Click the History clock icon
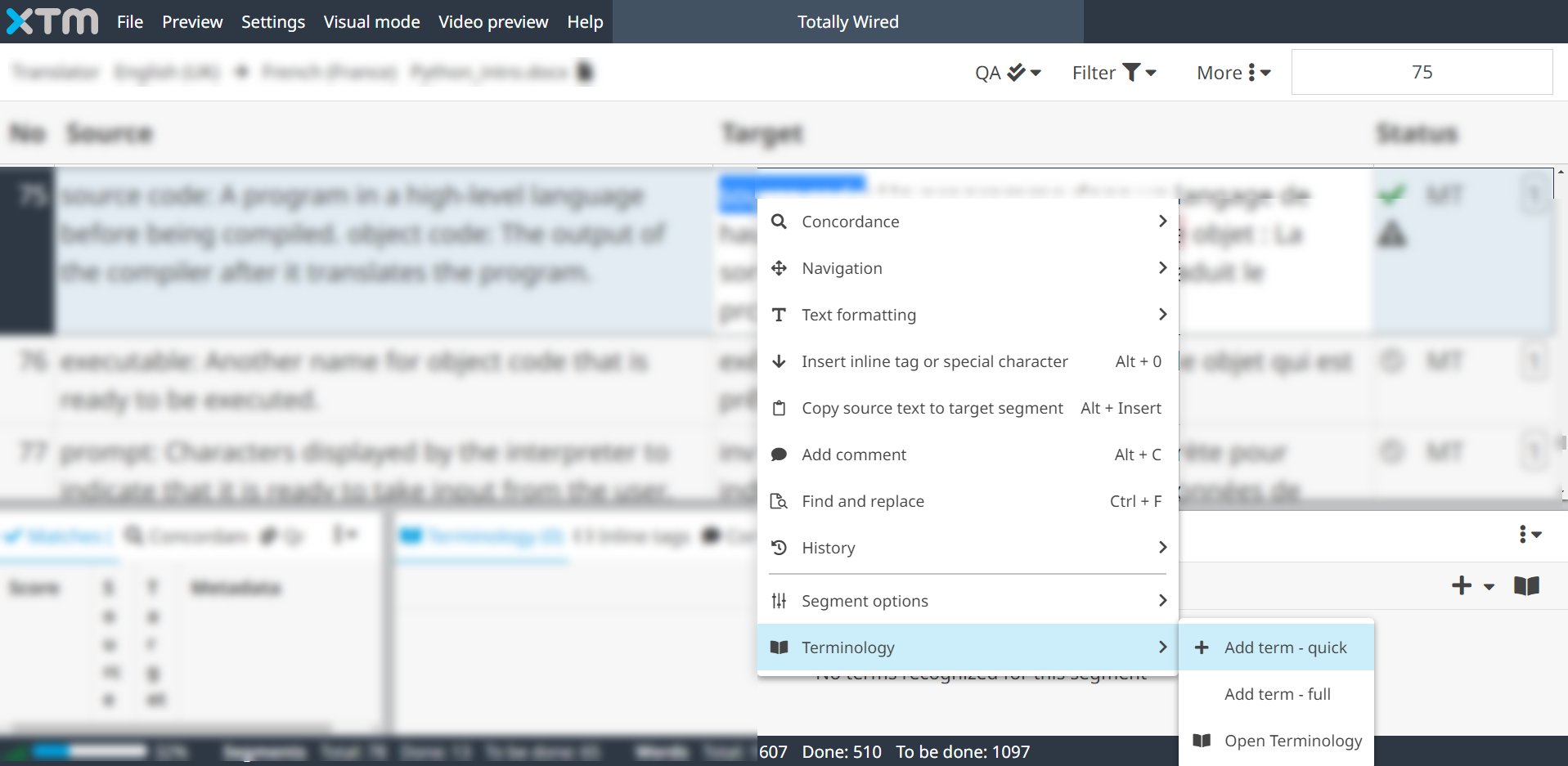Image resolution: width=1568 pixels, height=766 pixels. 779,548
